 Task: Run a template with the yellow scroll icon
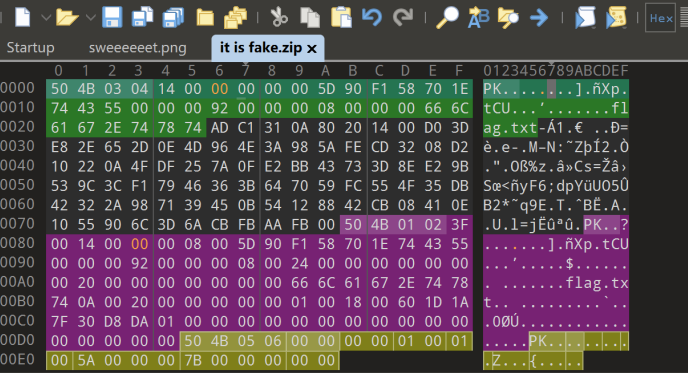(x=616, y=18)
